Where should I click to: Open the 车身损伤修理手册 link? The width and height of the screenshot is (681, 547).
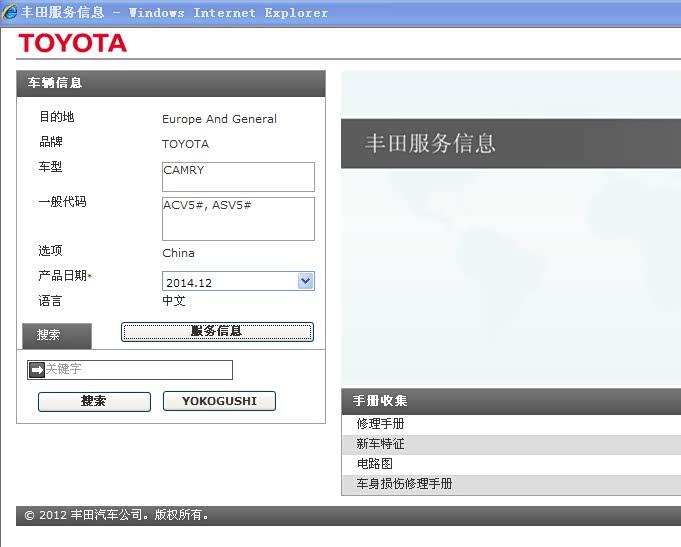pos(405,484)
